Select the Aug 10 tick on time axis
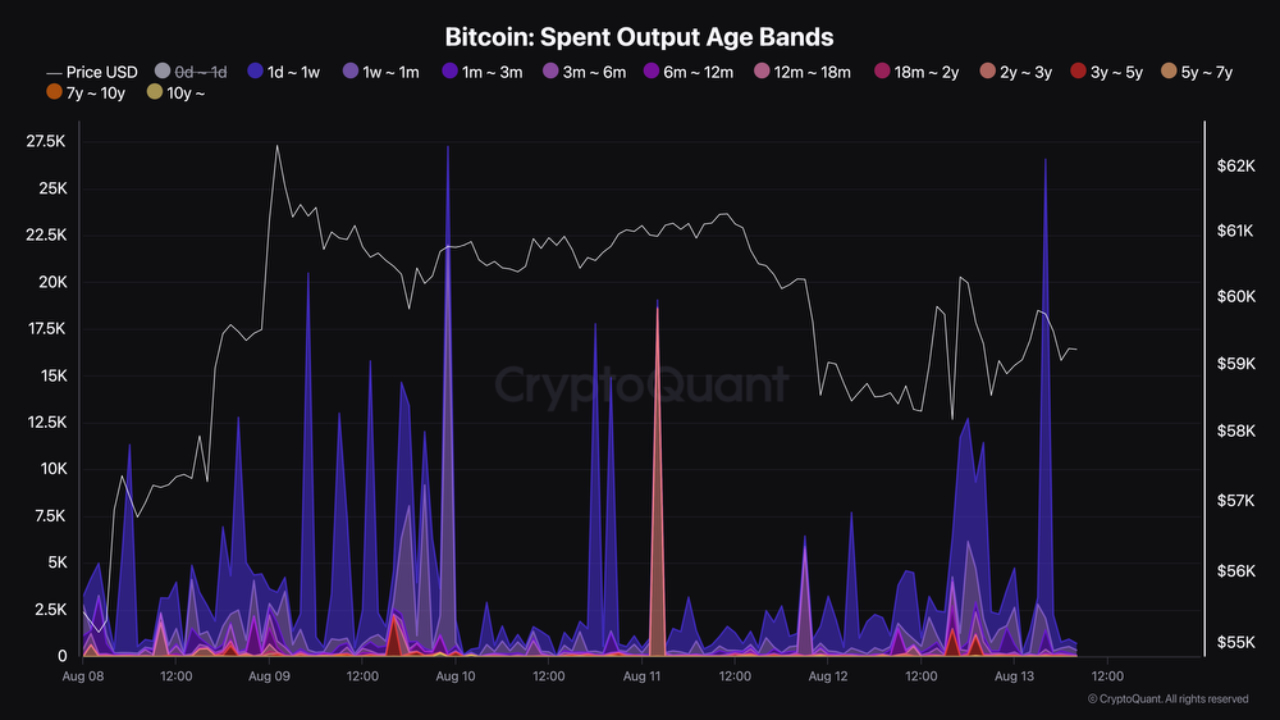 point(455,676)
